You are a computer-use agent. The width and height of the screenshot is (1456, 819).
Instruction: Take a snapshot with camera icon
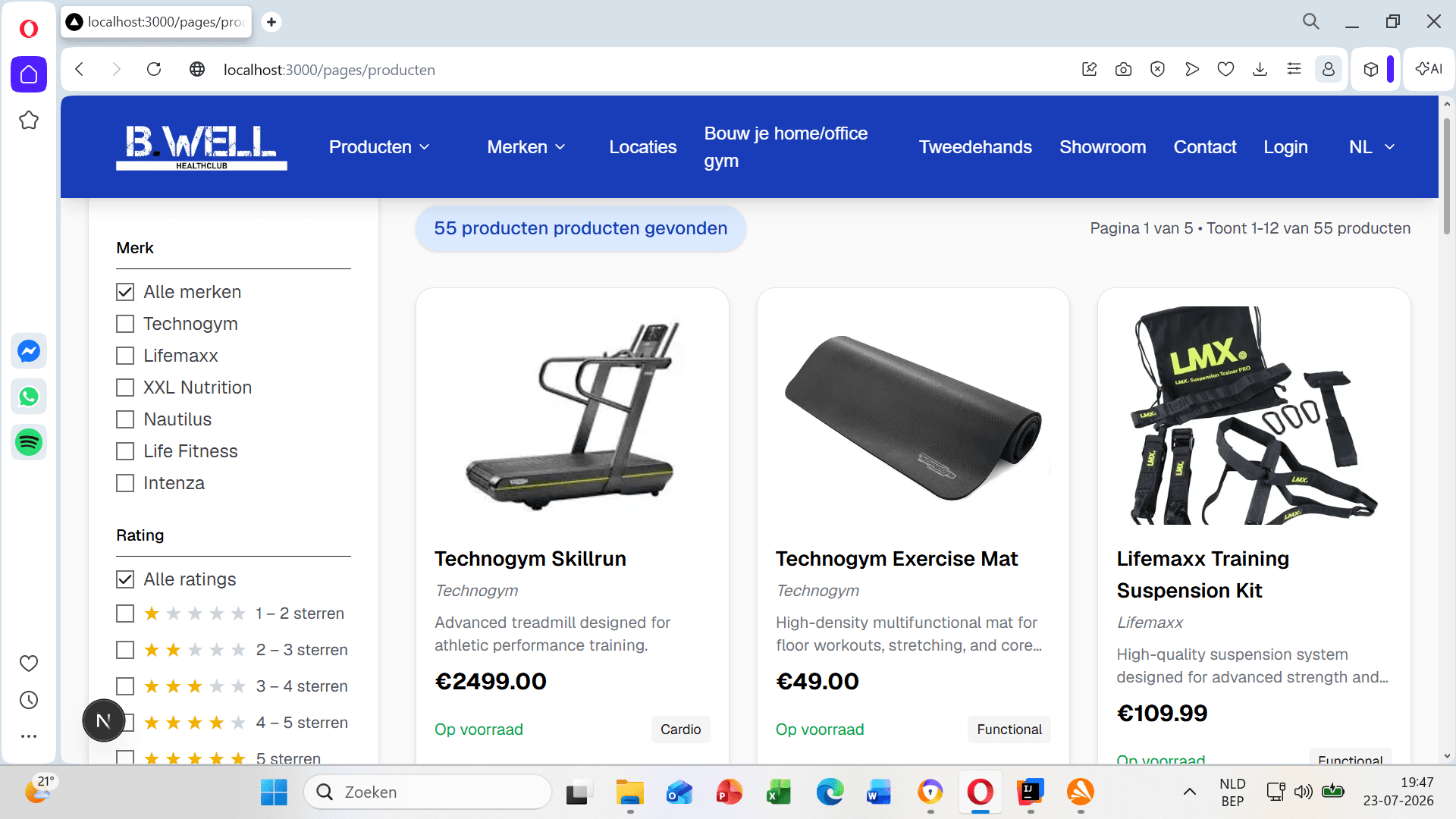coord(1123,70)
